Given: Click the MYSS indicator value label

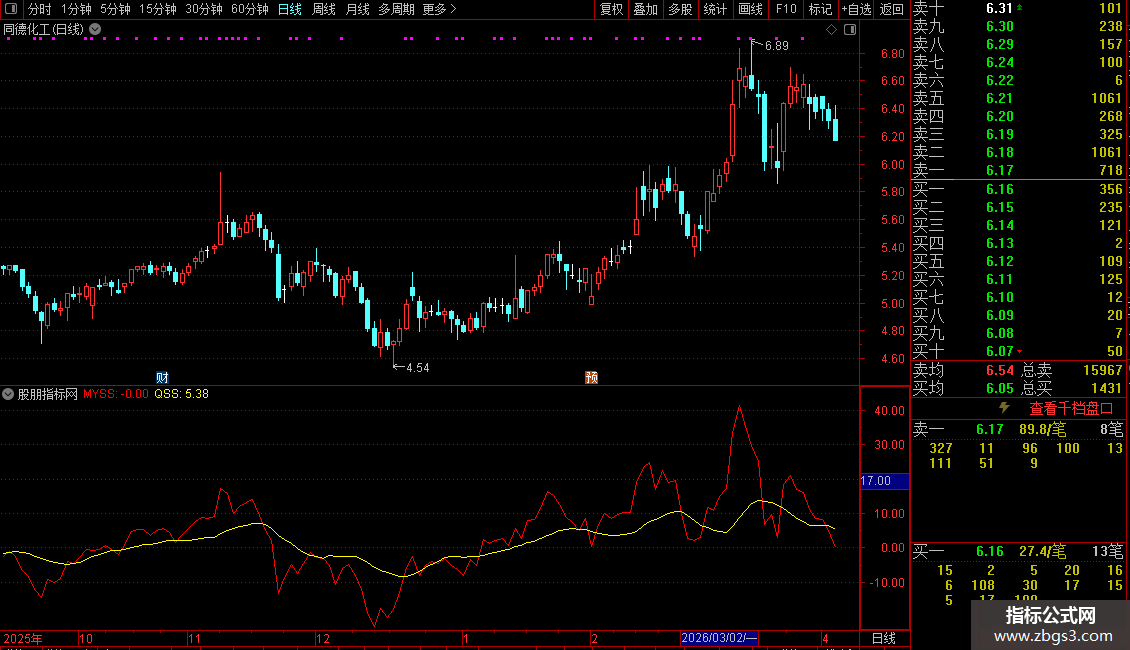Looking at the screenshot, I should (115, 394).
